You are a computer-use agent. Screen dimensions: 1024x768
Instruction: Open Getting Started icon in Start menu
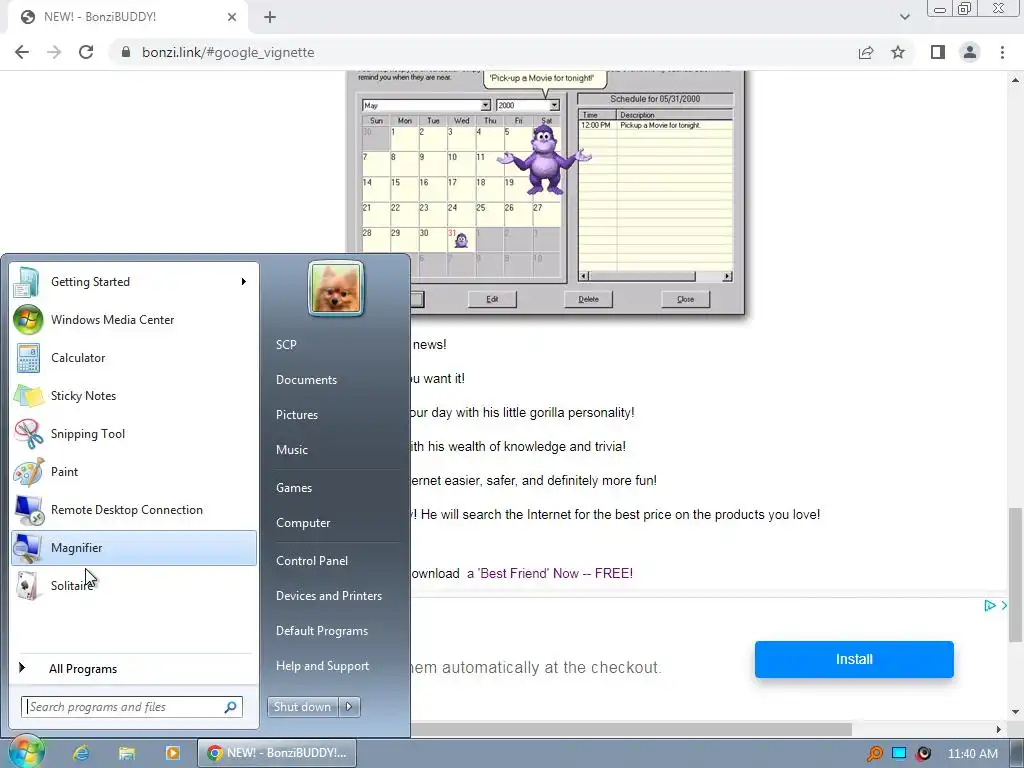pos(27,282)
